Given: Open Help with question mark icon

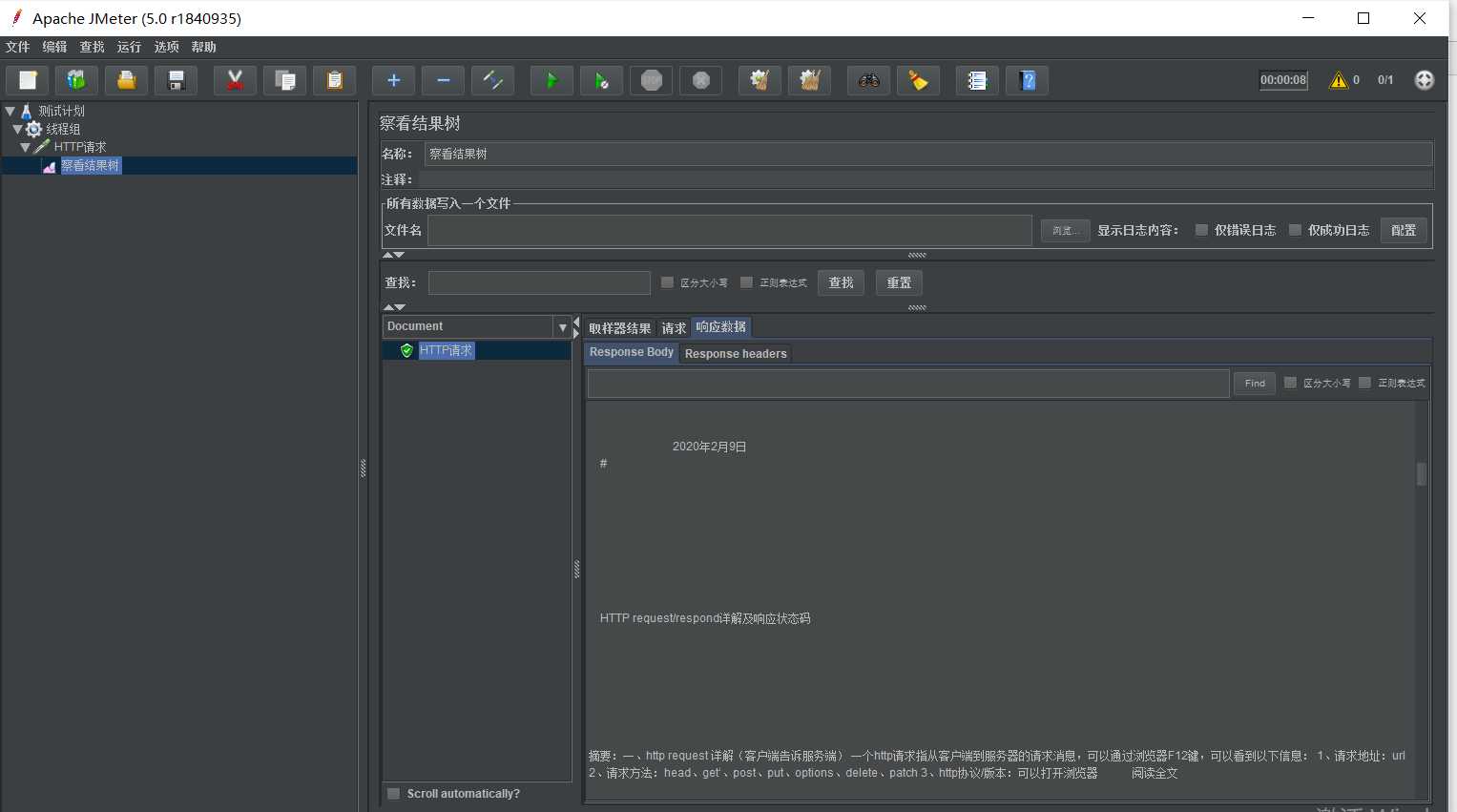Looking at the screenshot, I should point(1027,81).
